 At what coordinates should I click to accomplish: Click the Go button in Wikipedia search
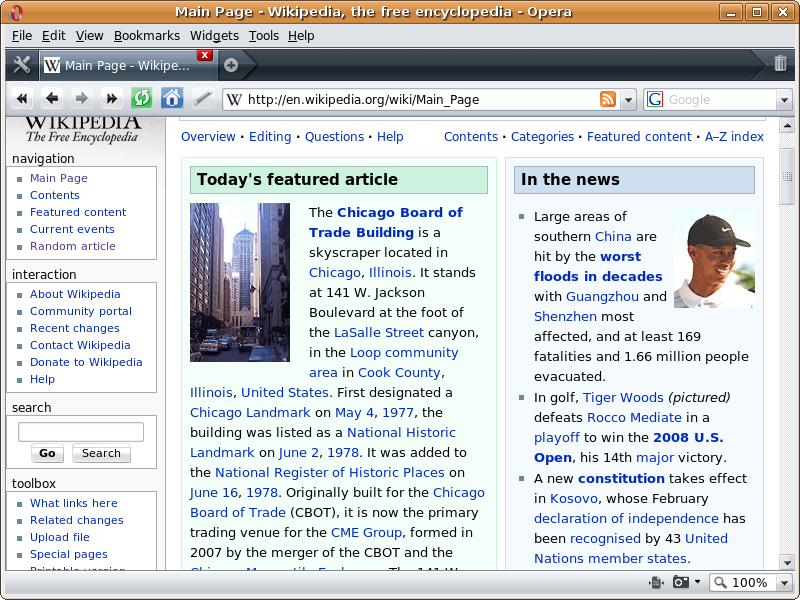point(47,453)
